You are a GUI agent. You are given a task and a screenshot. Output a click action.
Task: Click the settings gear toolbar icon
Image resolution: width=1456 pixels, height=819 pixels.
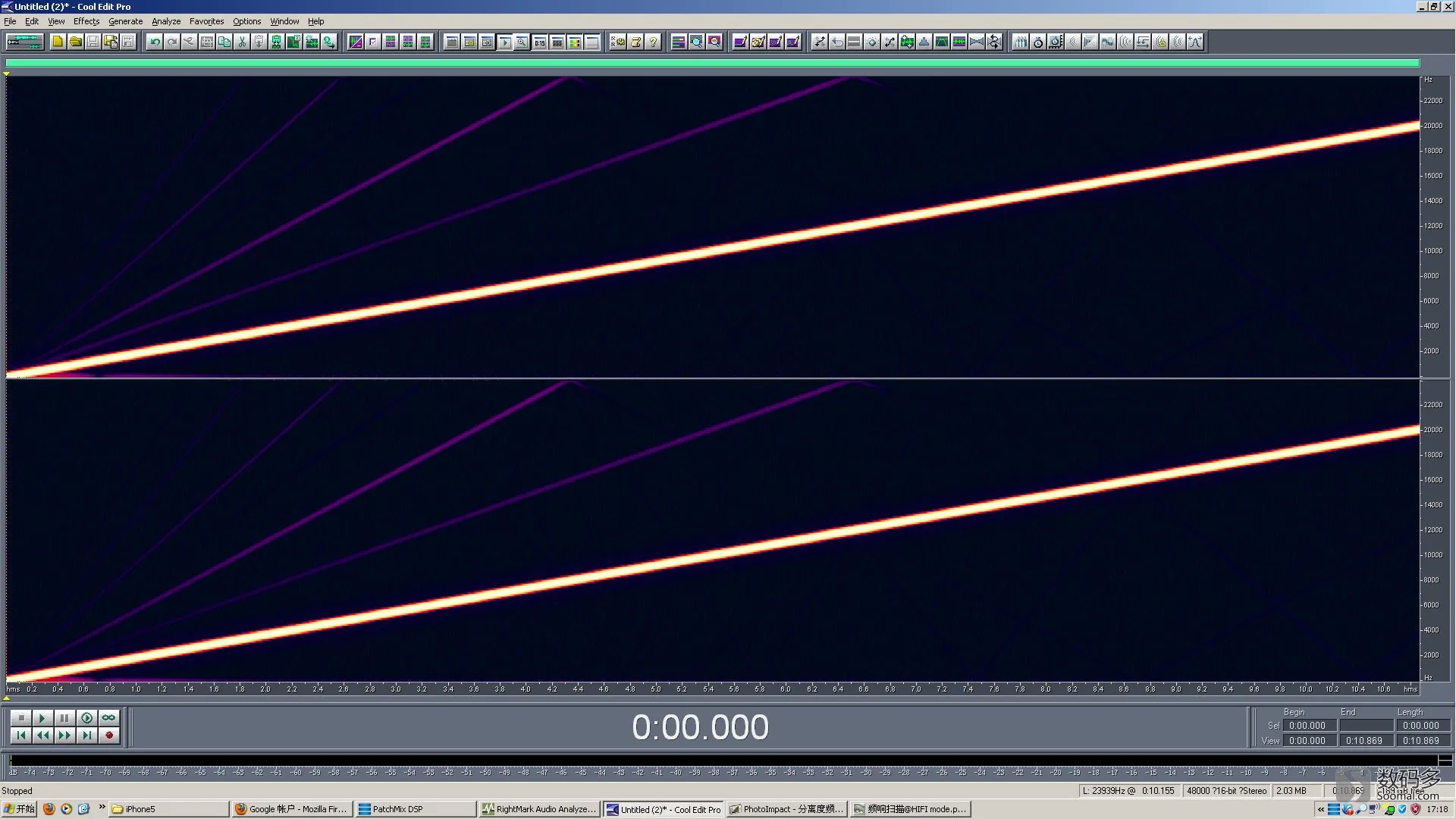(618, 42)
